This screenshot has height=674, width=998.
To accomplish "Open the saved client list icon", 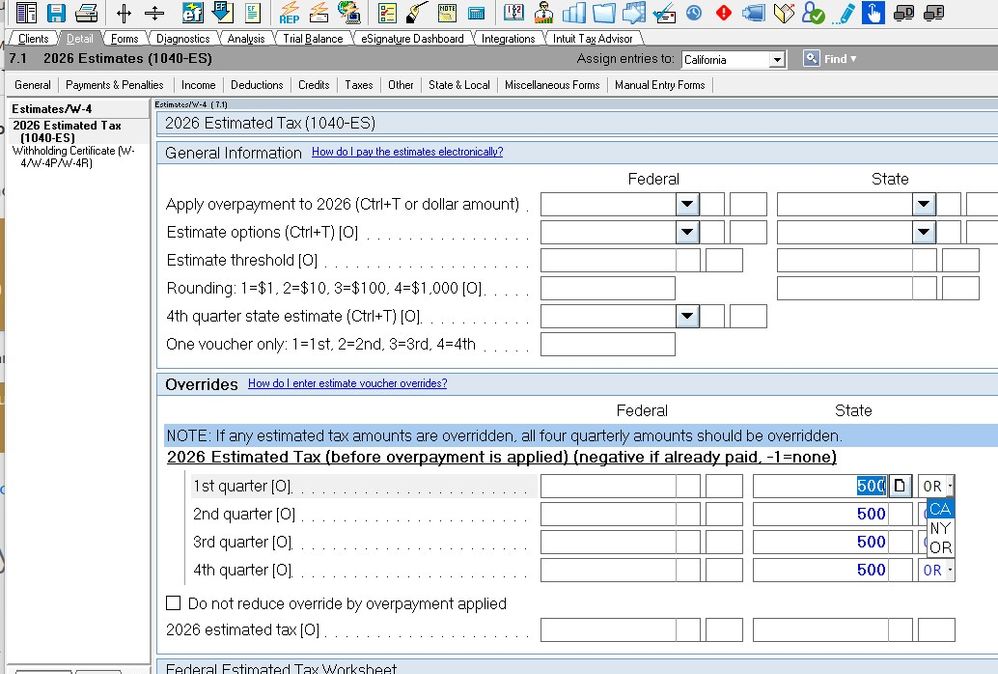I will [x=27, y=12].
